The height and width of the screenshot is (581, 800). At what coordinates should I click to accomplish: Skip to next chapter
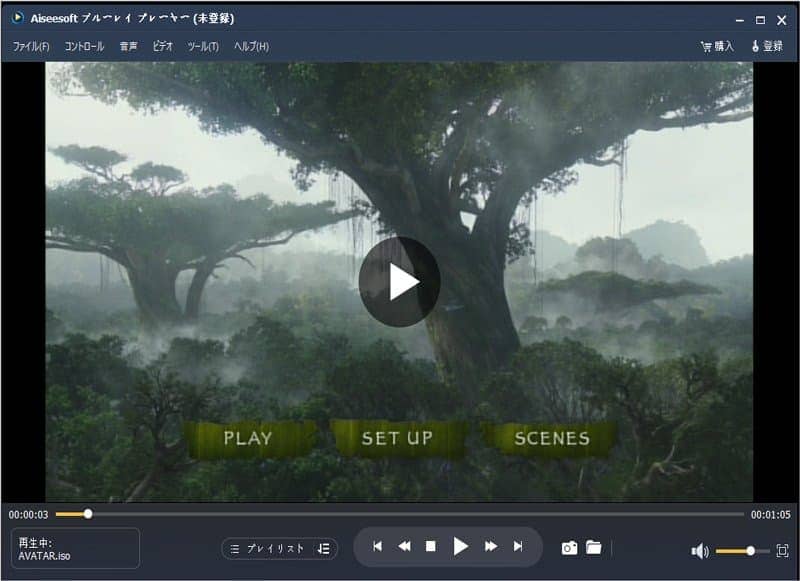518,546
